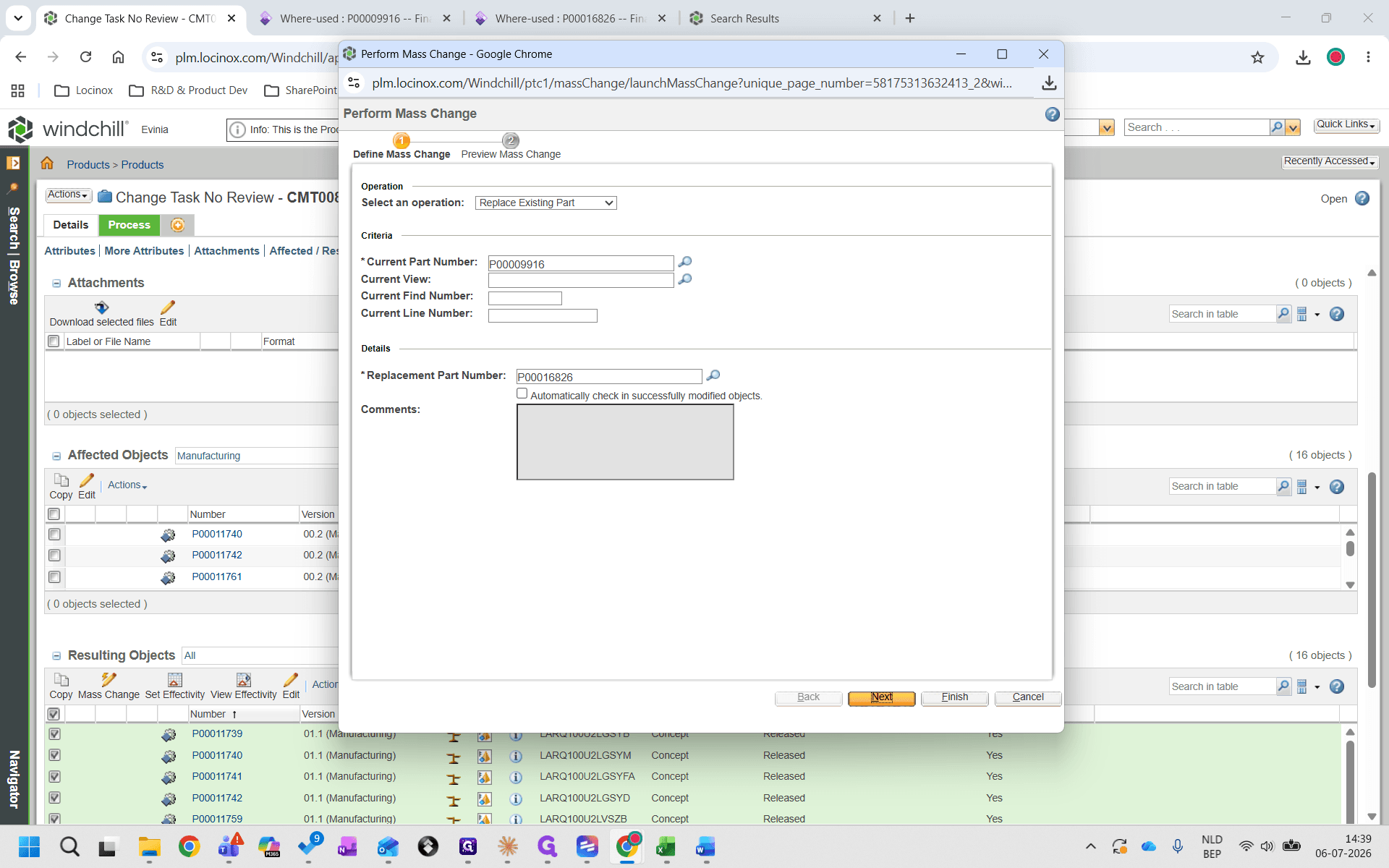The width and height of the screenshot is (1389, 868).
Task: Open help icon in Perform Mass Change header
Action: tap(1053, 114)
